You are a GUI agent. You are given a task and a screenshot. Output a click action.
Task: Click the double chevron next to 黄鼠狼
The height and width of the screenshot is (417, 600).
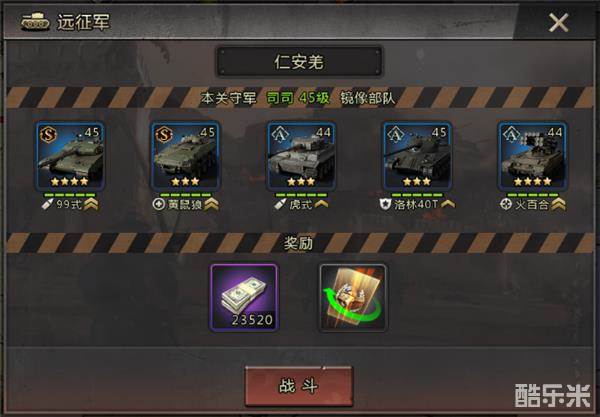211,204
